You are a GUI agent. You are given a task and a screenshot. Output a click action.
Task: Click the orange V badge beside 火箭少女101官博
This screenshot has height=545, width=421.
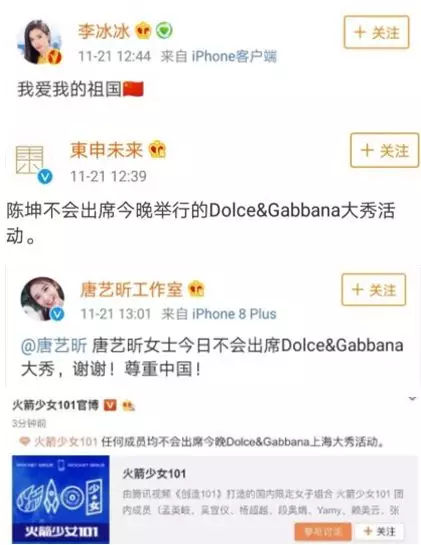[x=110, y=405]
